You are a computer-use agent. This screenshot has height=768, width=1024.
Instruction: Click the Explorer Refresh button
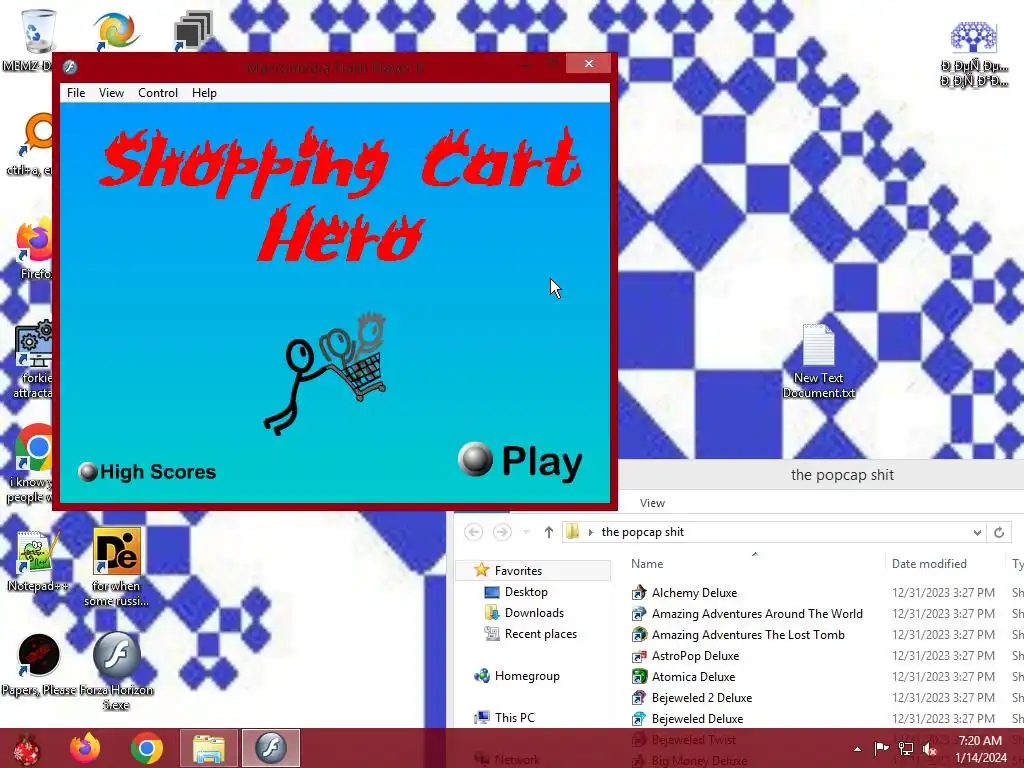999,532
